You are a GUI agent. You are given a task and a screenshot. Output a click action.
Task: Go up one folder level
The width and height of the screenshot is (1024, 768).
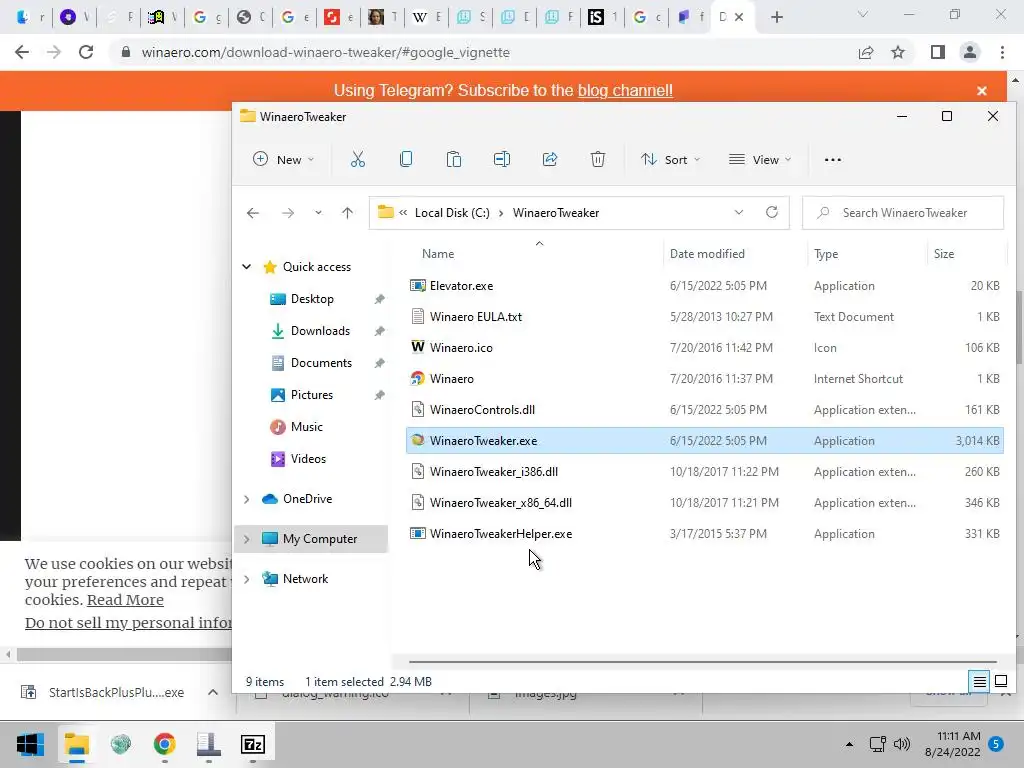click(x=347, y=213)
